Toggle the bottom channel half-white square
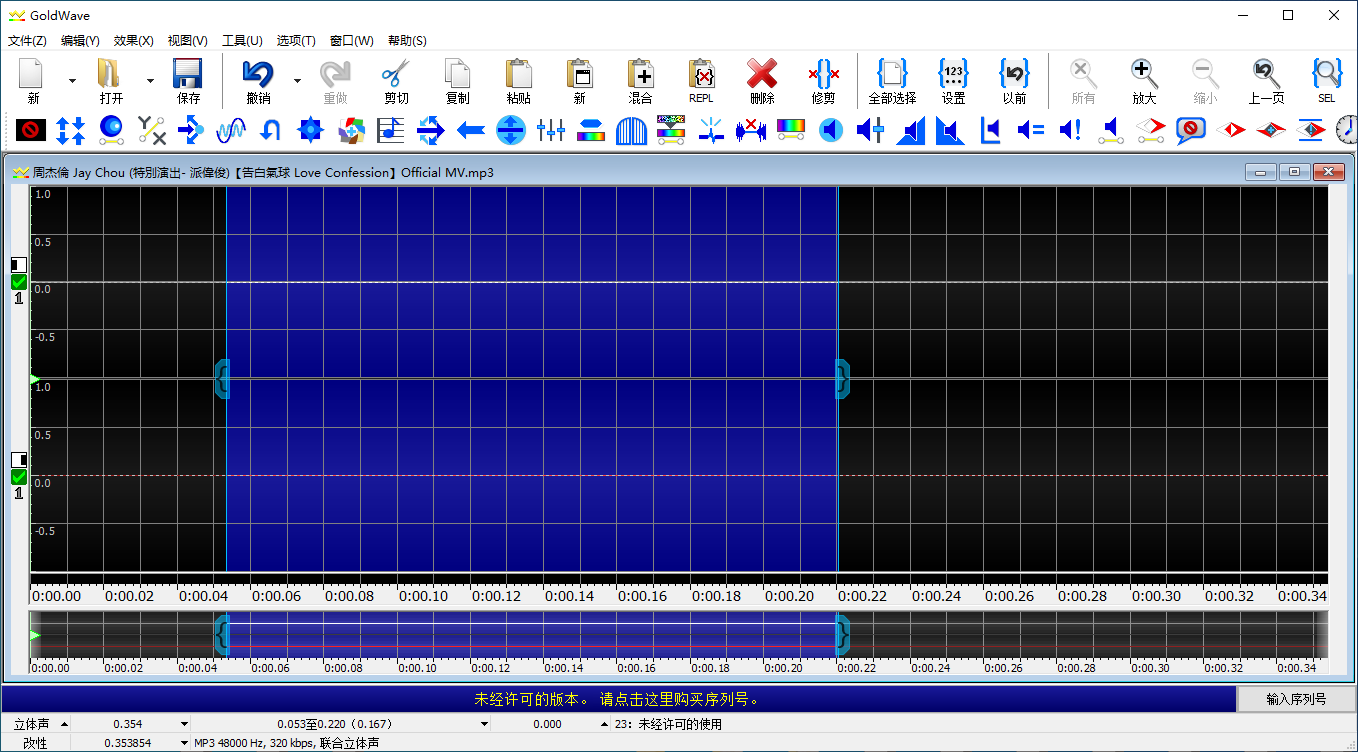Viewport: 1358px width, 752px height. [x=19, y=460]
